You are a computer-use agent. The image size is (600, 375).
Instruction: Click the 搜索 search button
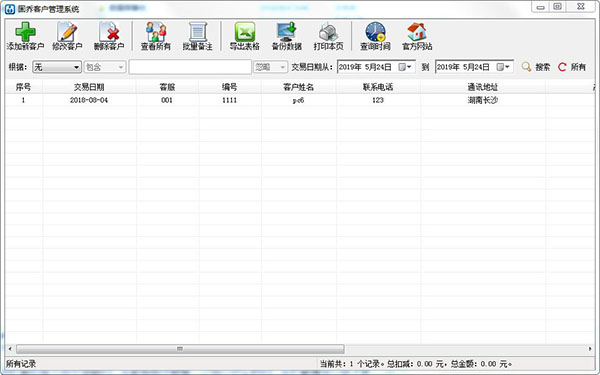[536, 67]
